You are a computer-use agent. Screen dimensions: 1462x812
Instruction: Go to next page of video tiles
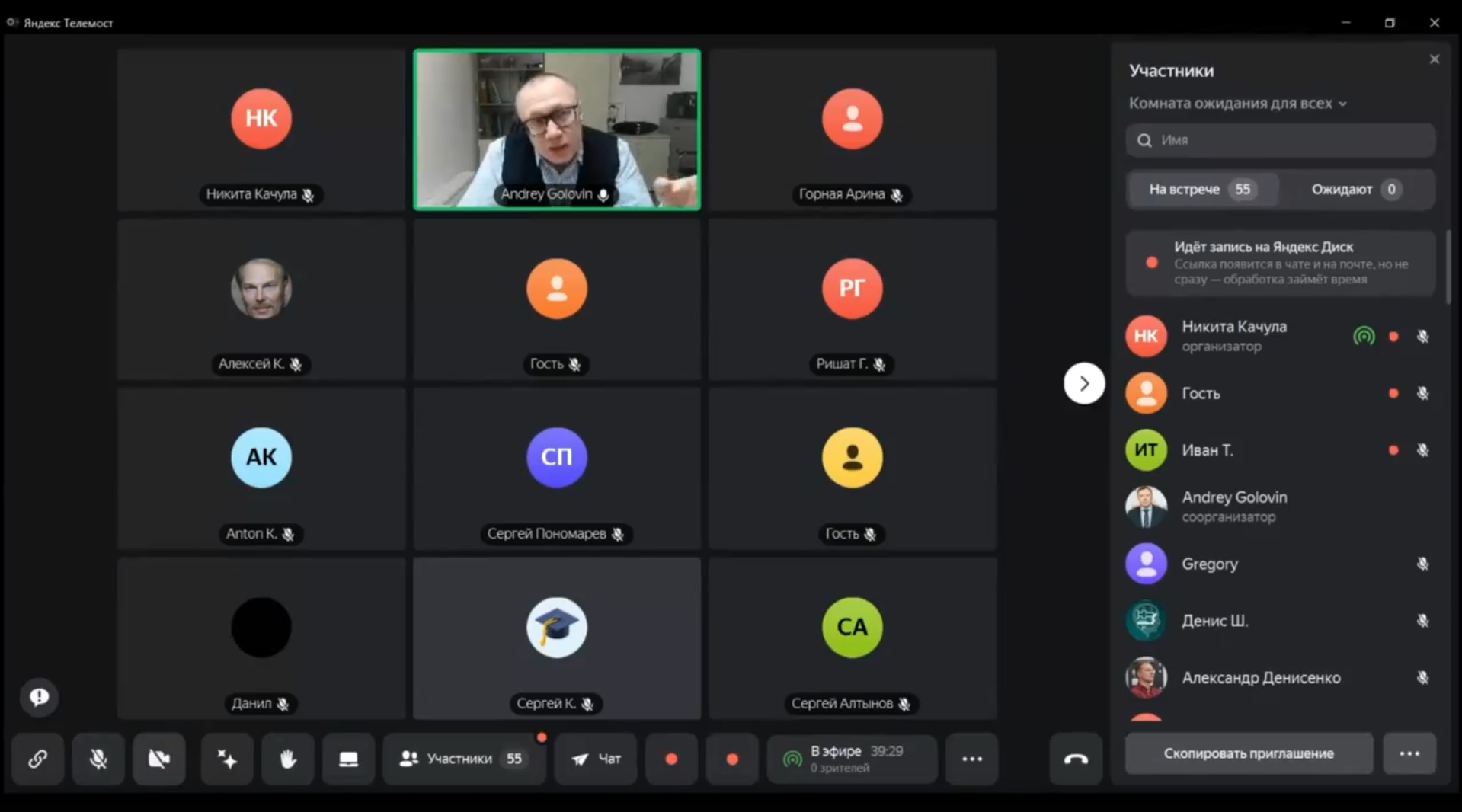coord(1083,383)
